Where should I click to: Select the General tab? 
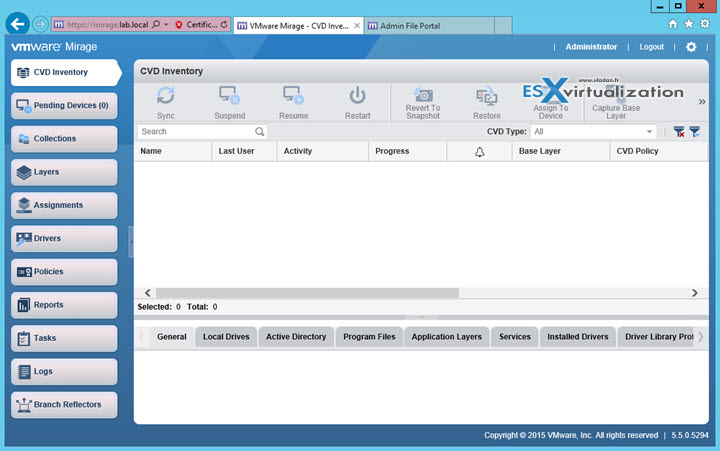172,337
